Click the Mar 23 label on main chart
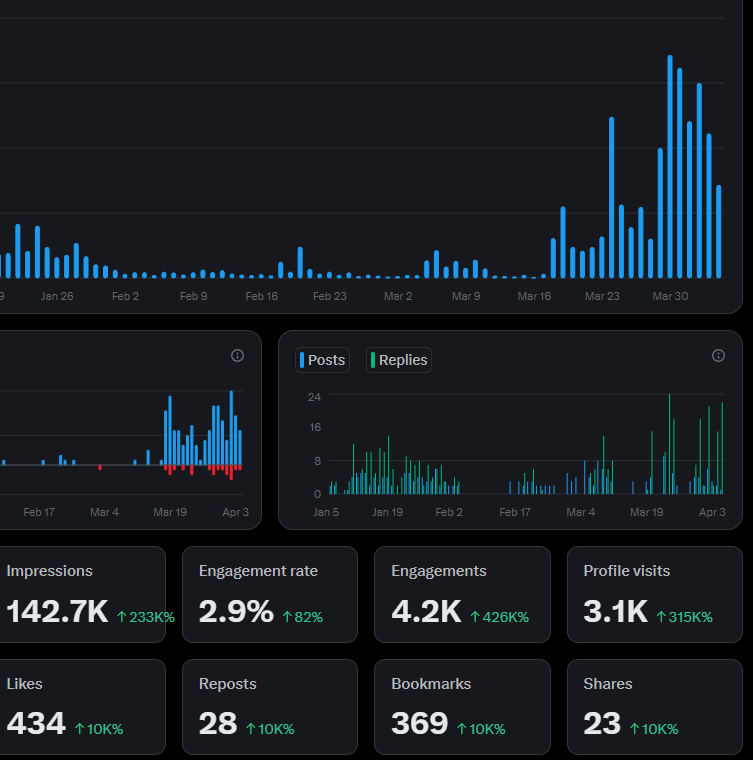This screenshot has width=753, height=760. [x=602, y=296]
